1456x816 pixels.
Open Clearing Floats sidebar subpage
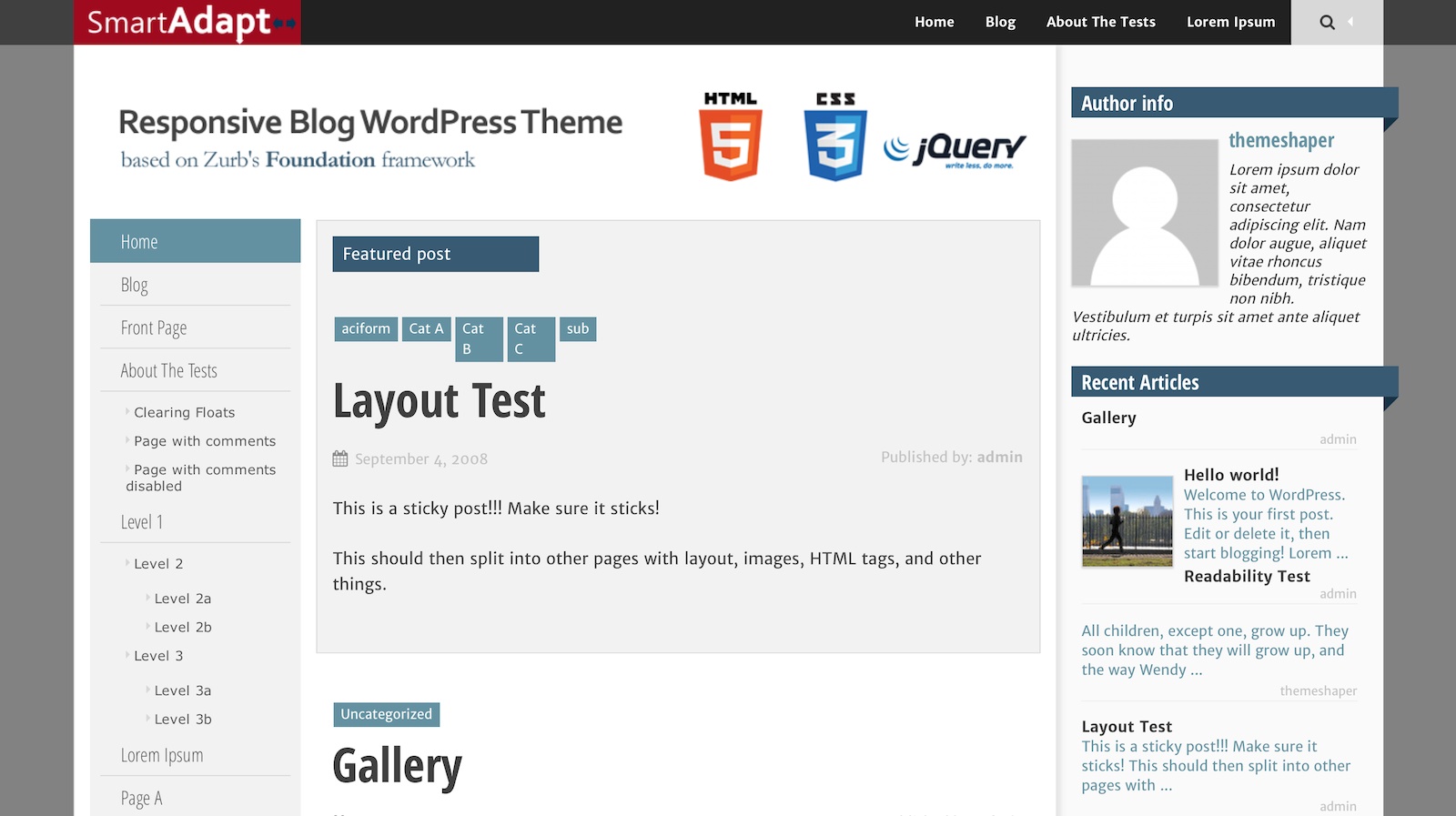point(184,413)
